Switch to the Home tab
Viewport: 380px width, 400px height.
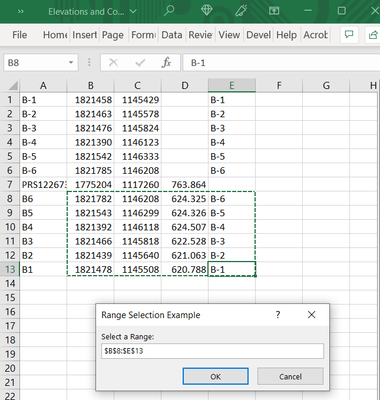coord(55,35)
